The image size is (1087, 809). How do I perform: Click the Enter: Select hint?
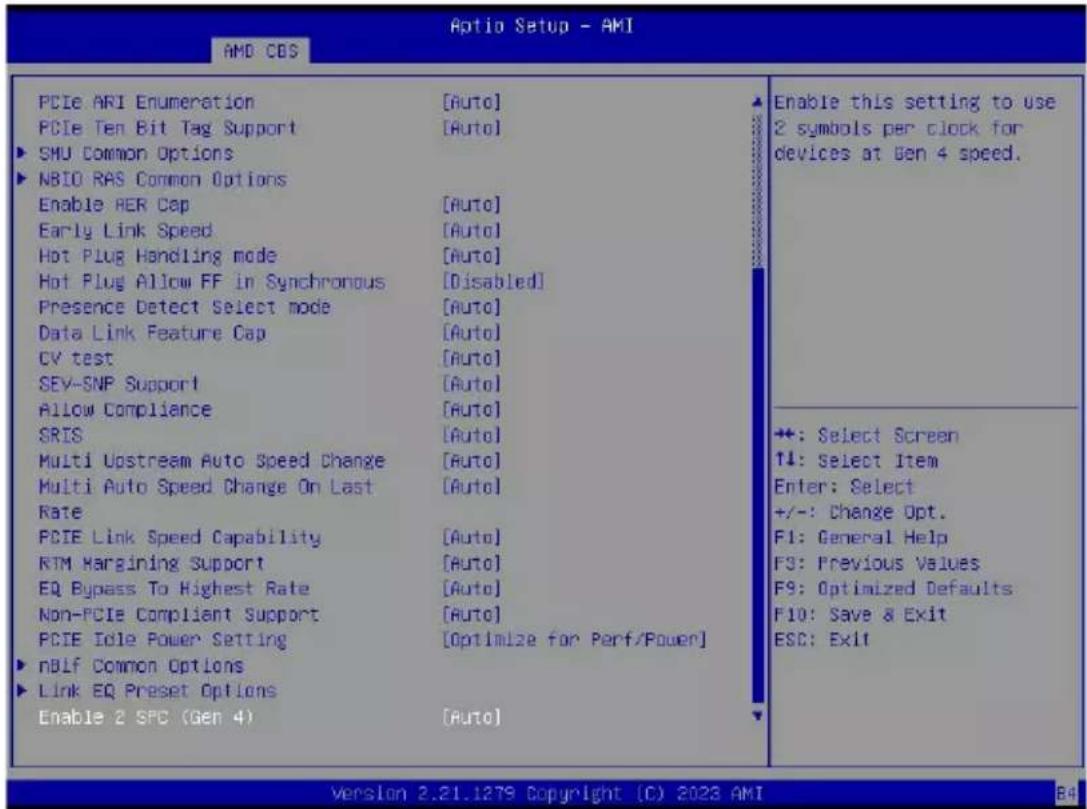(x=844, y=487)
